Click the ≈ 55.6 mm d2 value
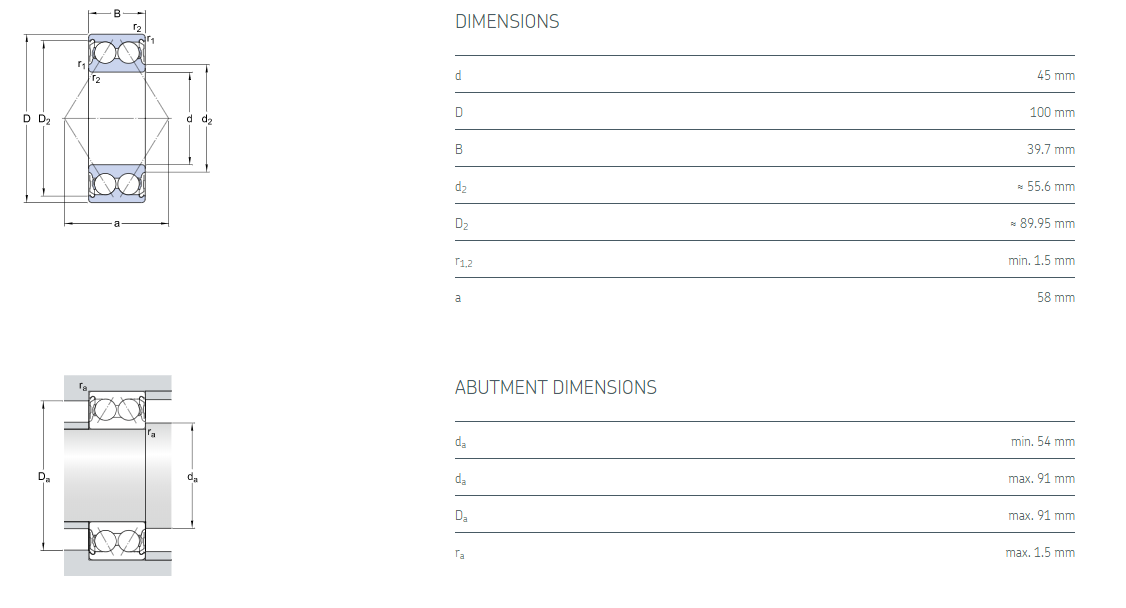 pyautogui.click(x=1045, y=186)
